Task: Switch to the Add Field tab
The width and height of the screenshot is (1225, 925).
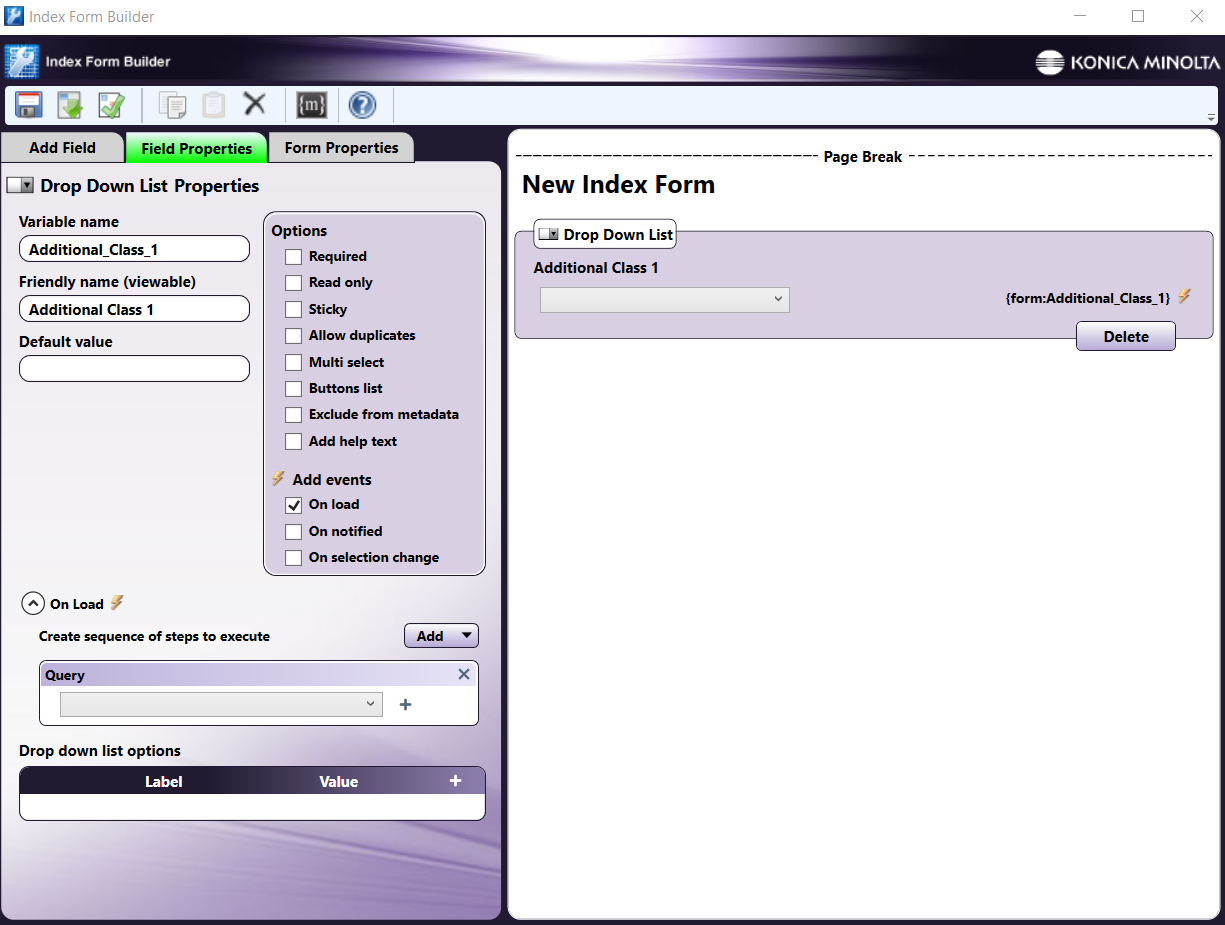Action: (62, 147)
